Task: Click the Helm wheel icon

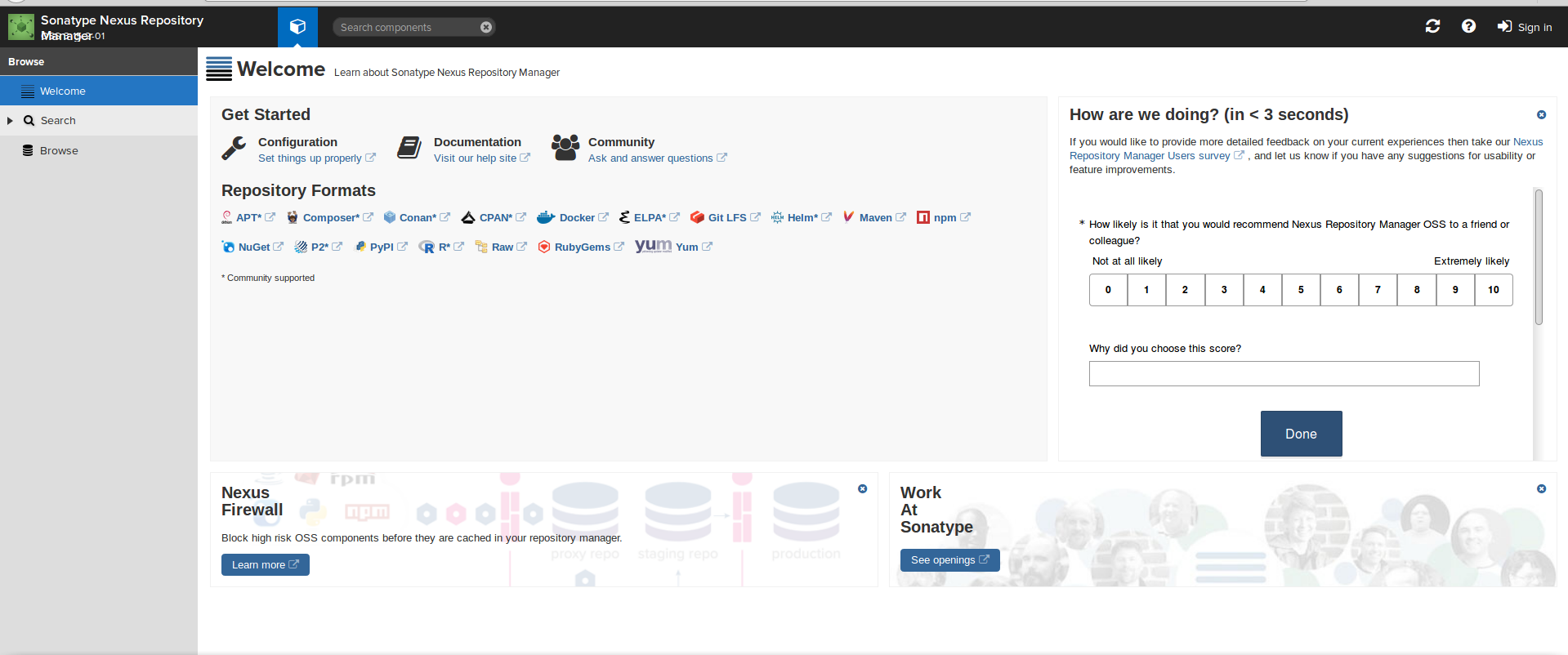Action: coord(777,217)
